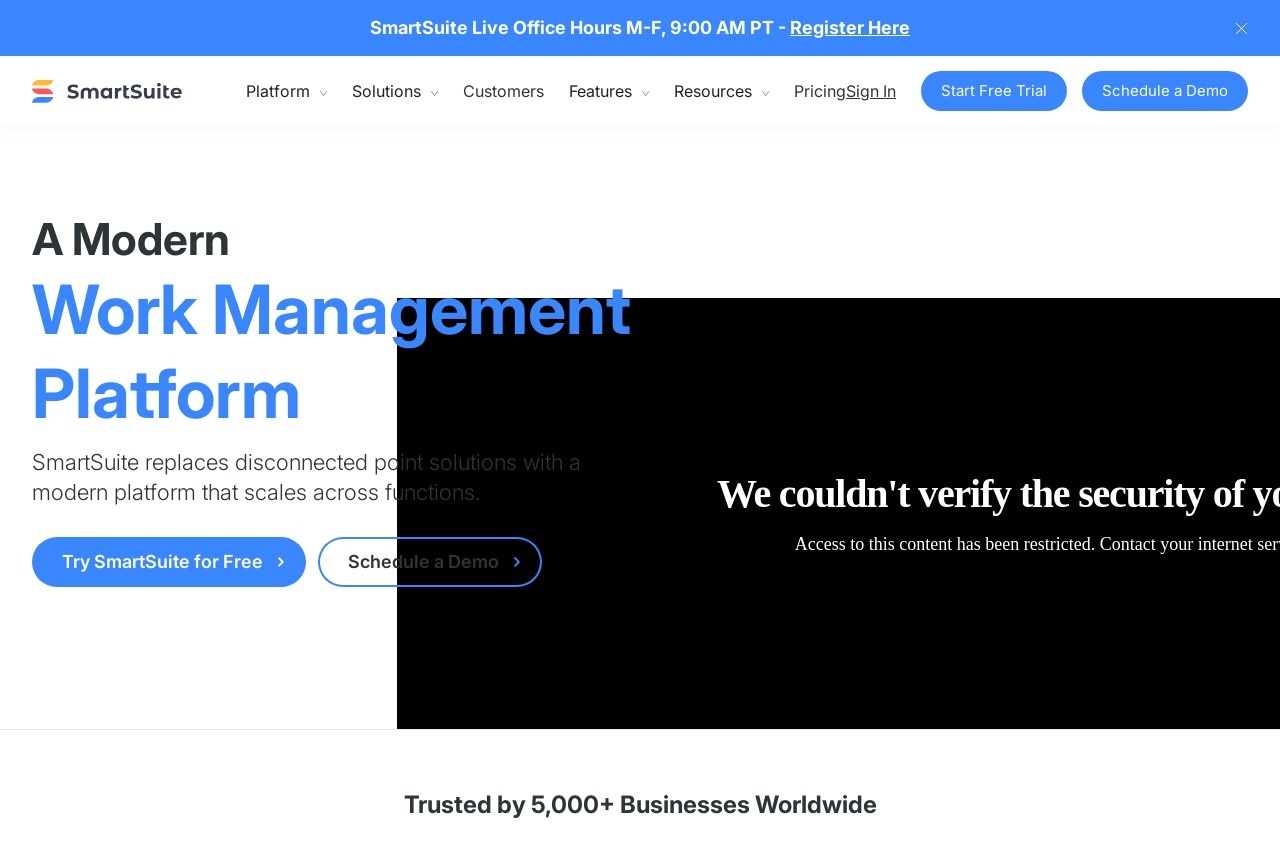
Task: Click the Sign In link
Action: coord(871,91)
